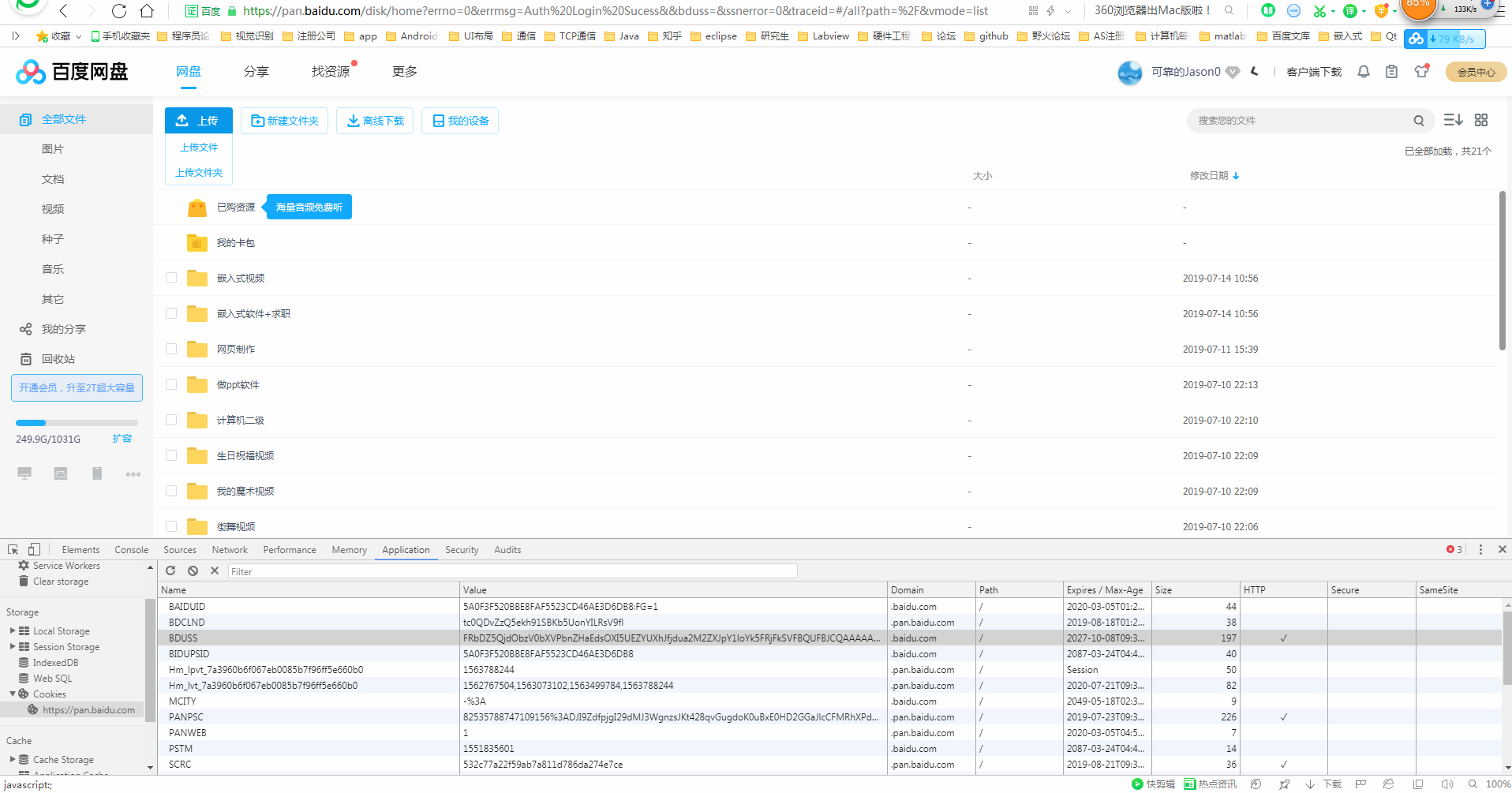Click the phone call icon in header

tap(1255, 72)
